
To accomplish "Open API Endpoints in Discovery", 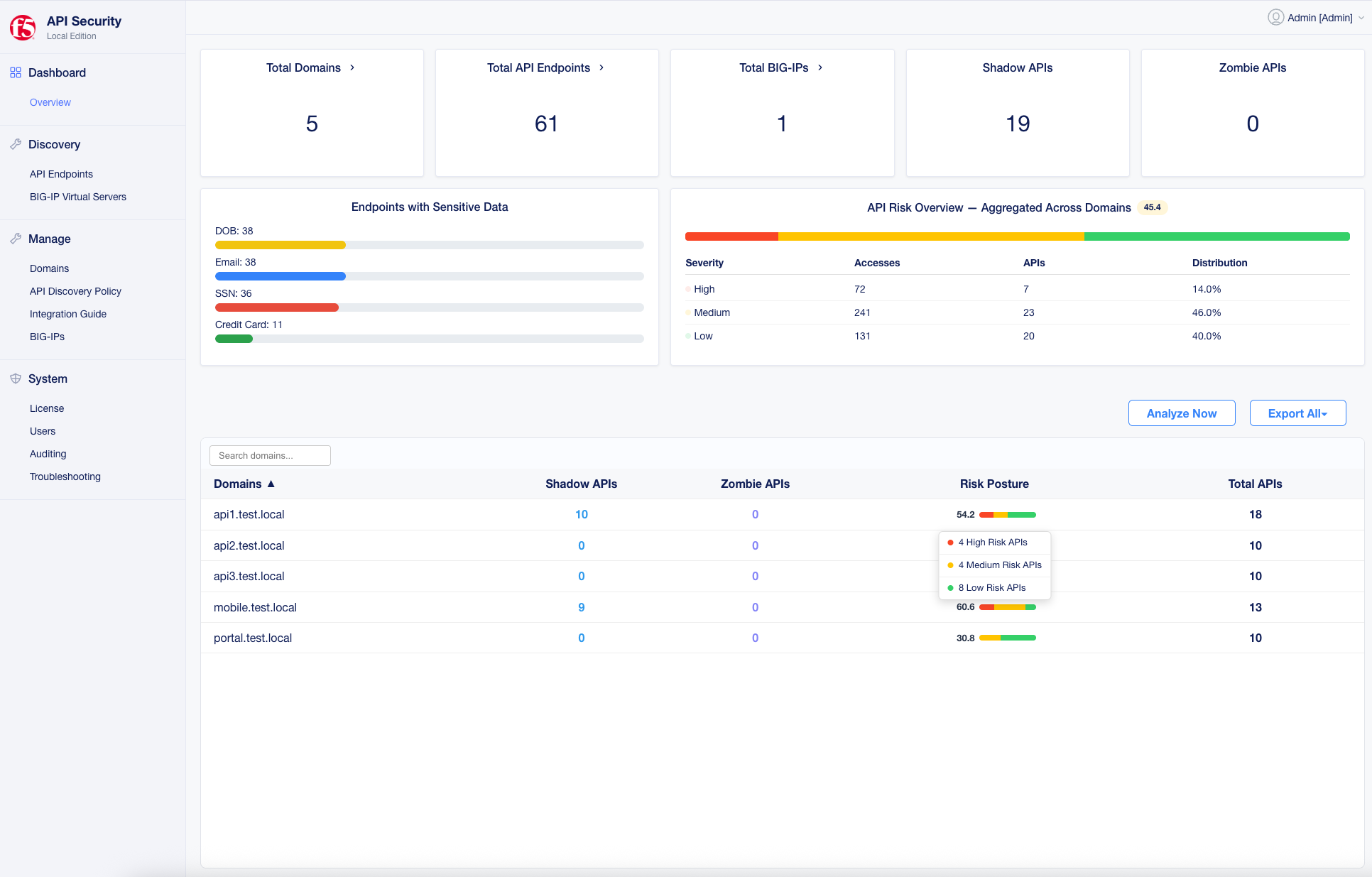I will pyautogui.click(x=61, y=174).
